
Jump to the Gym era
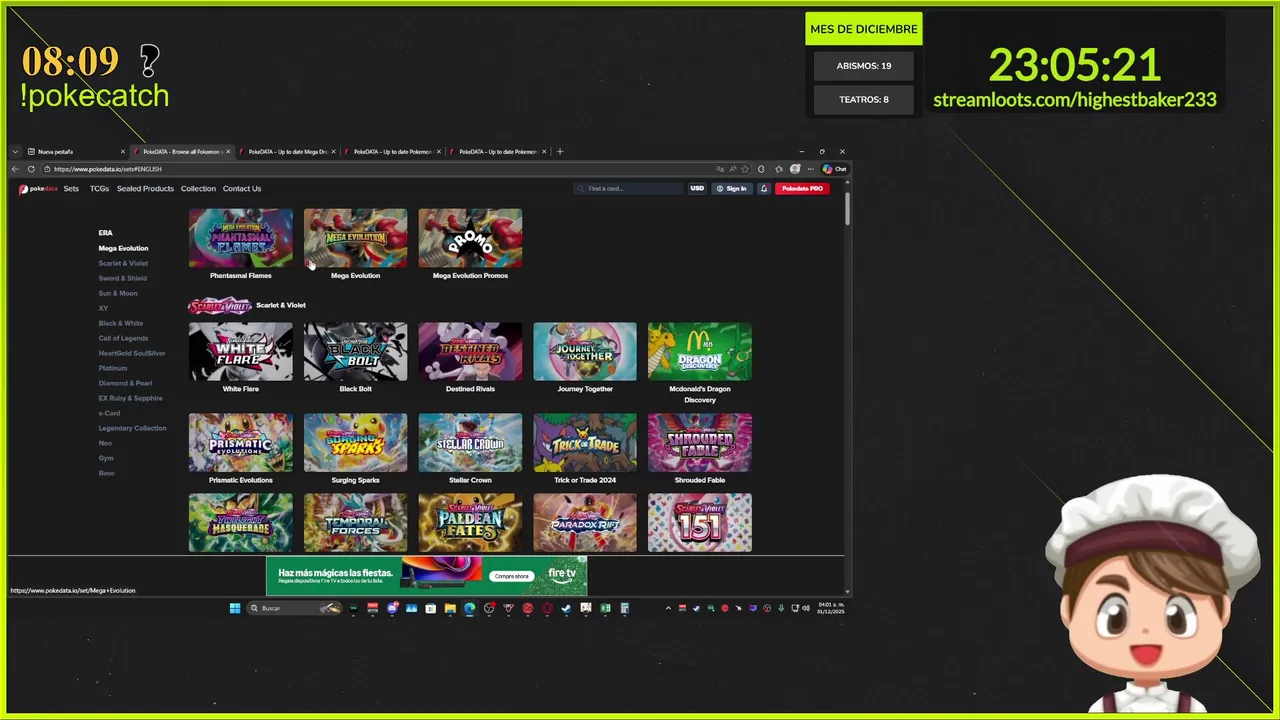[106, 458]
